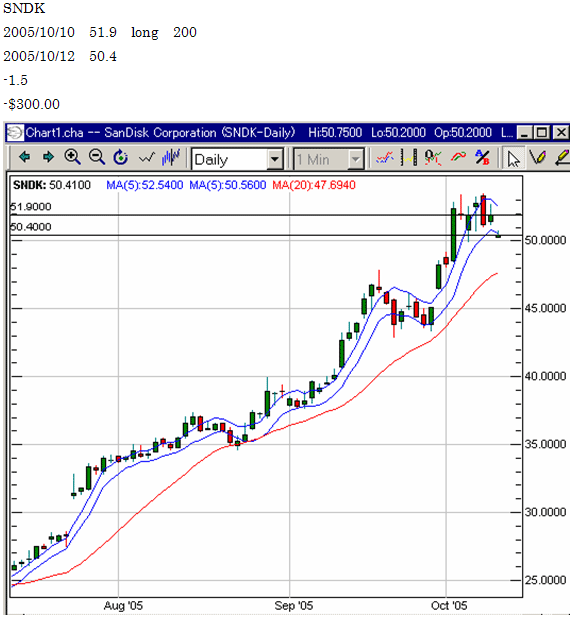570x617 pixels.
Task: Click the Sep '05 date axis label
Action: coord(294,606)
